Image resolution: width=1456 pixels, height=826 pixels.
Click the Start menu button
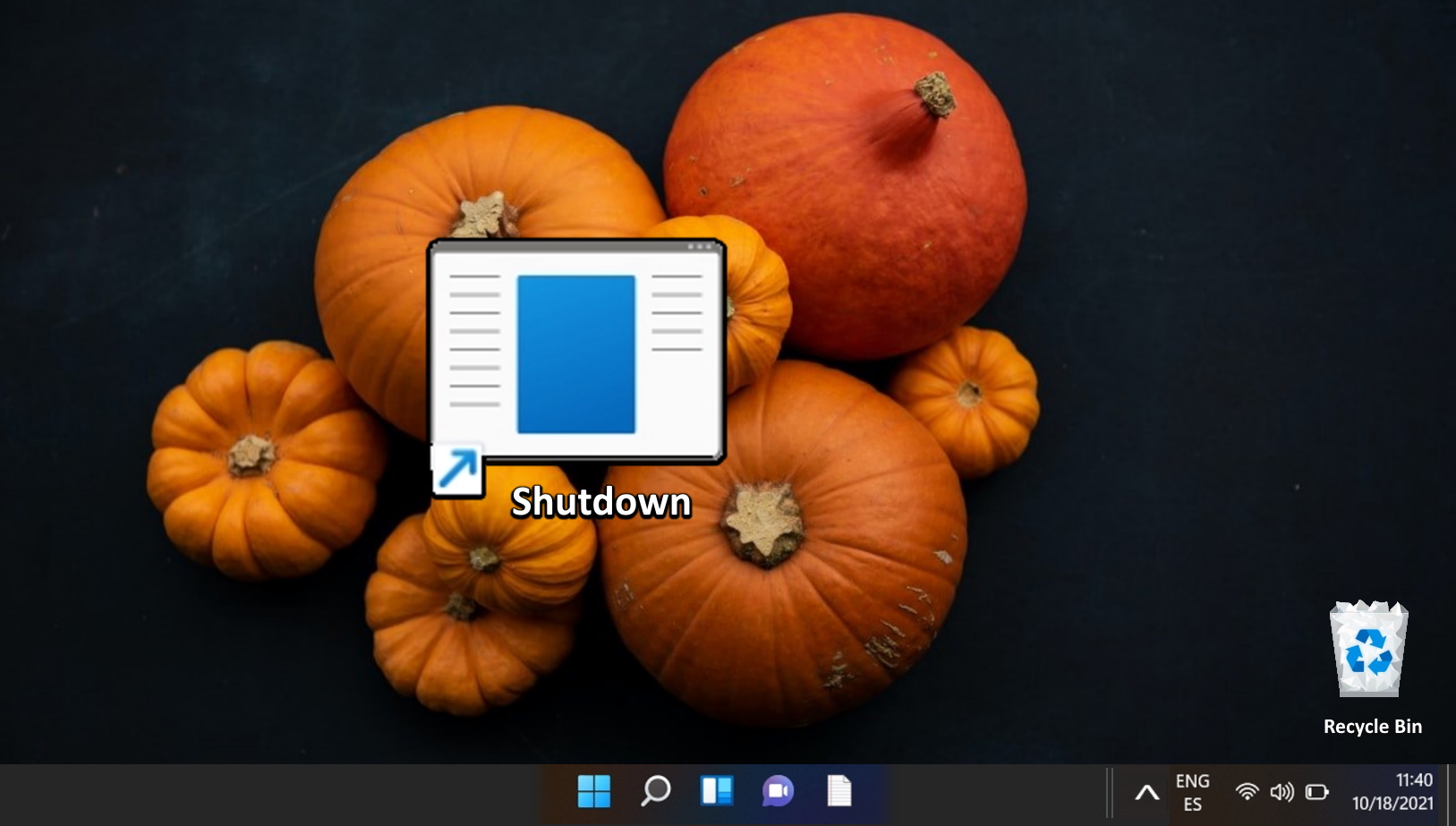coord(594,791)
